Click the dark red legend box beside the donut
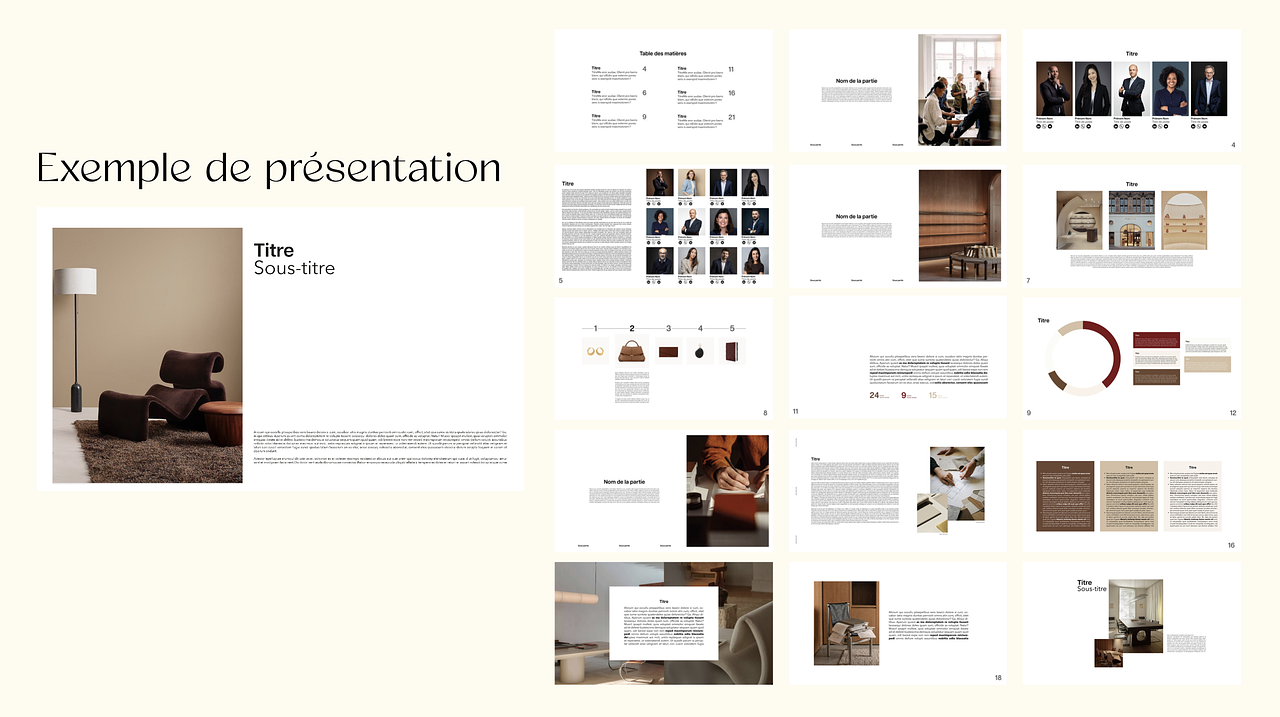Screen dimensions: 1280x717 click(x=1157, y=341)
